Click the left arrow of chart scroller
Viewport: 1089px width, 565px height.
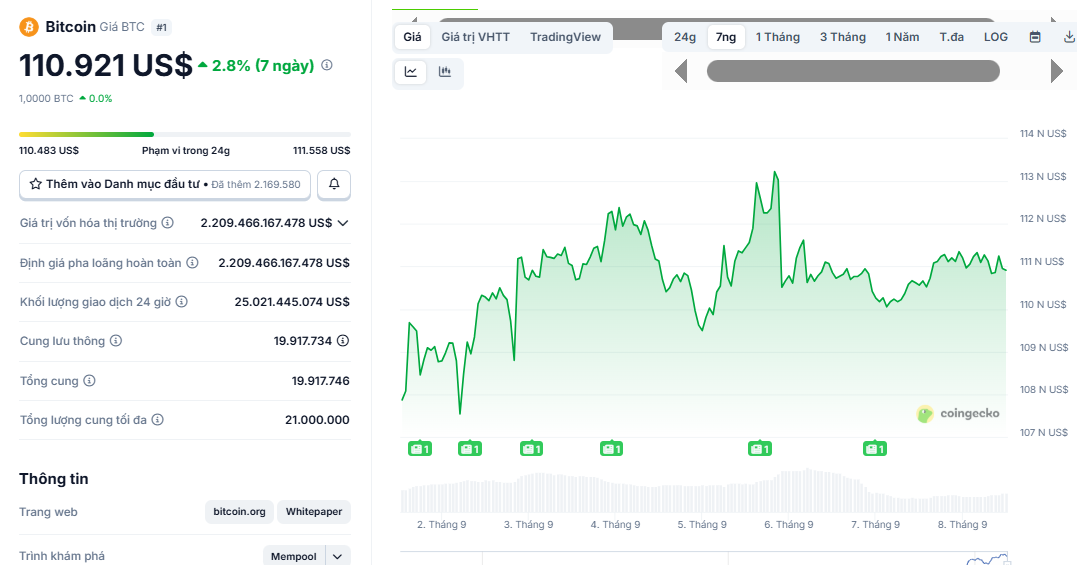681,71
